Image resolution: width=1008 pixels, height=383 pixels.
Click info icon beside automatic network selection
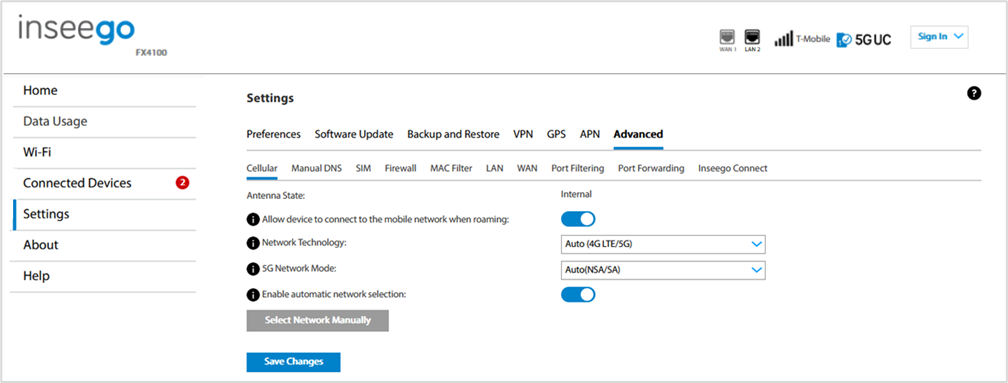pos(253,294)
